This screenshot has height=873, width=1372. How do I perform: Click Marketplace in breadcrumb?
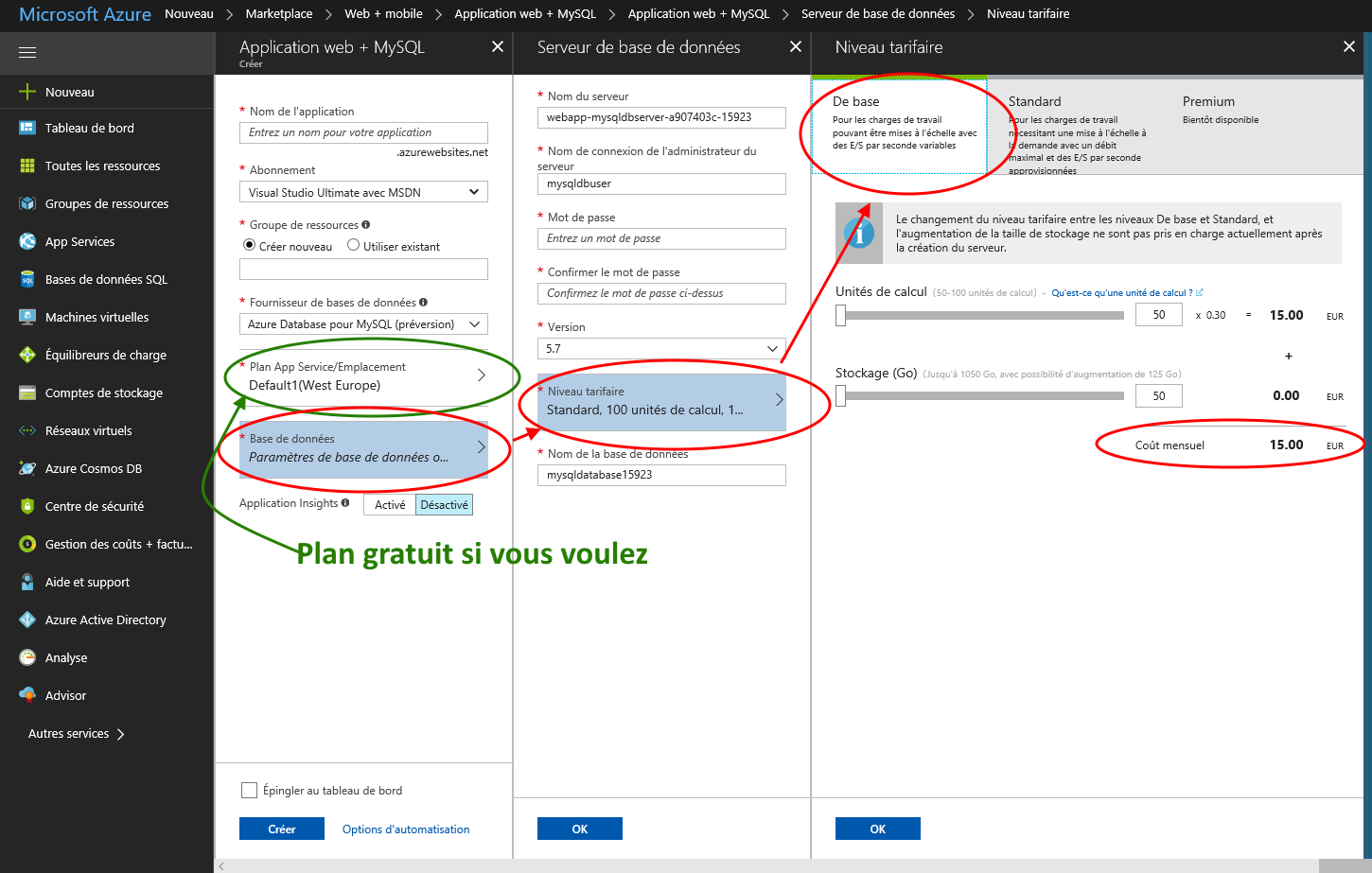pyautogui.click(x=279, y=13)
